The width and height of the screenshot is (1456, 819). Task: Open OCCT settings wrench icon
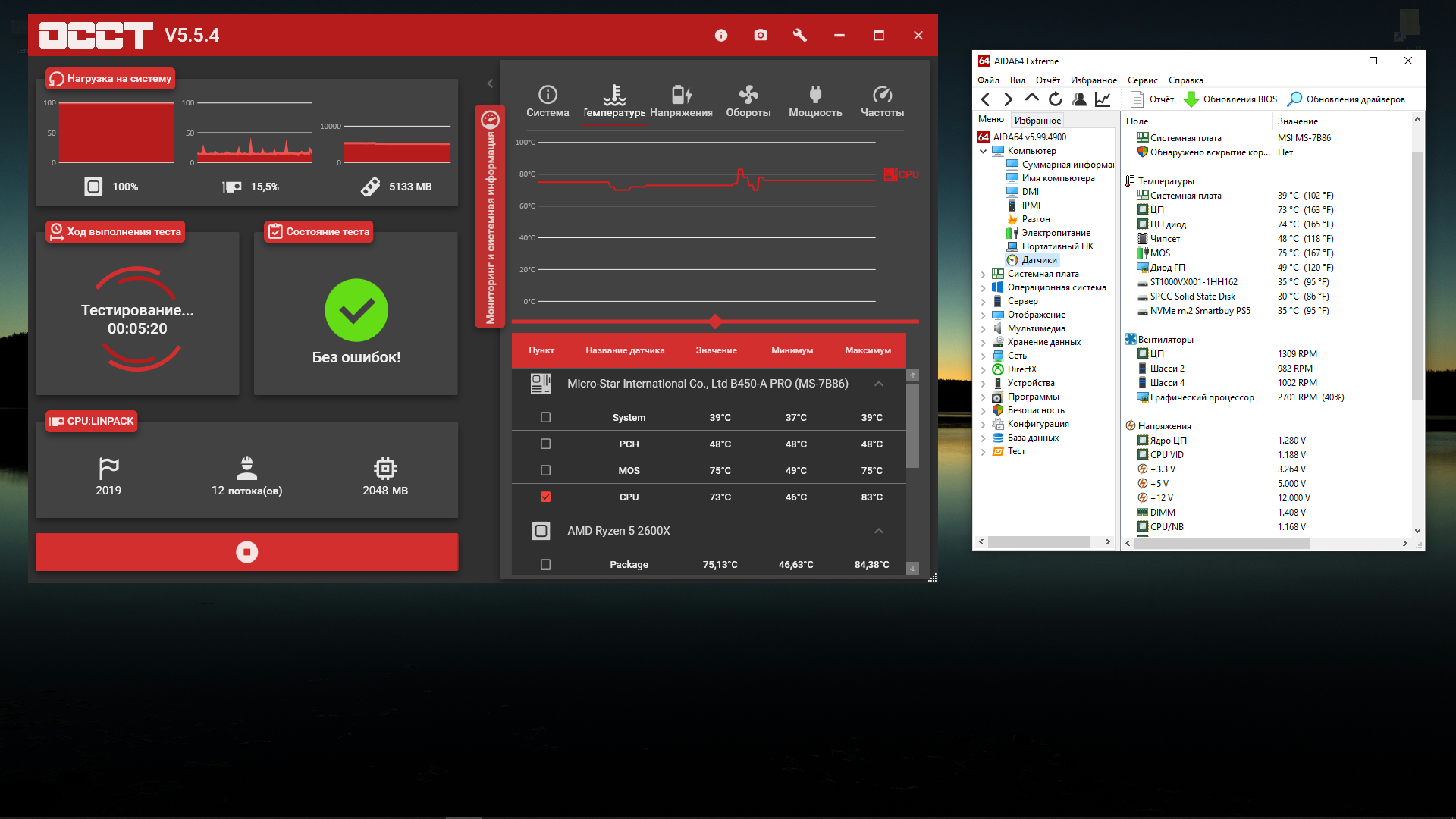pyautogui.click(x=799, y=36)
